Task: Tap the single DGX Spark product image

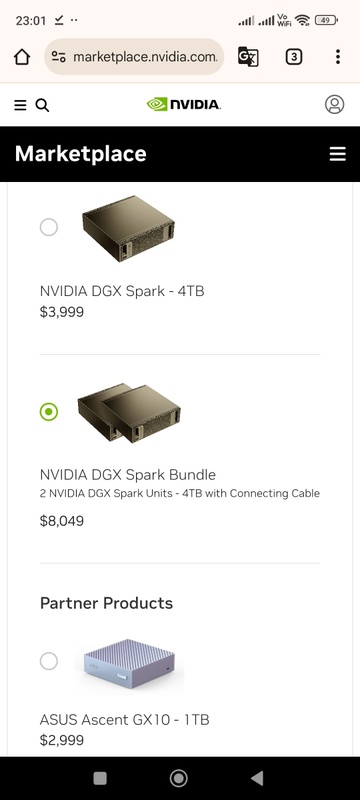Action: pyautogui.click(x=128, y=229)
